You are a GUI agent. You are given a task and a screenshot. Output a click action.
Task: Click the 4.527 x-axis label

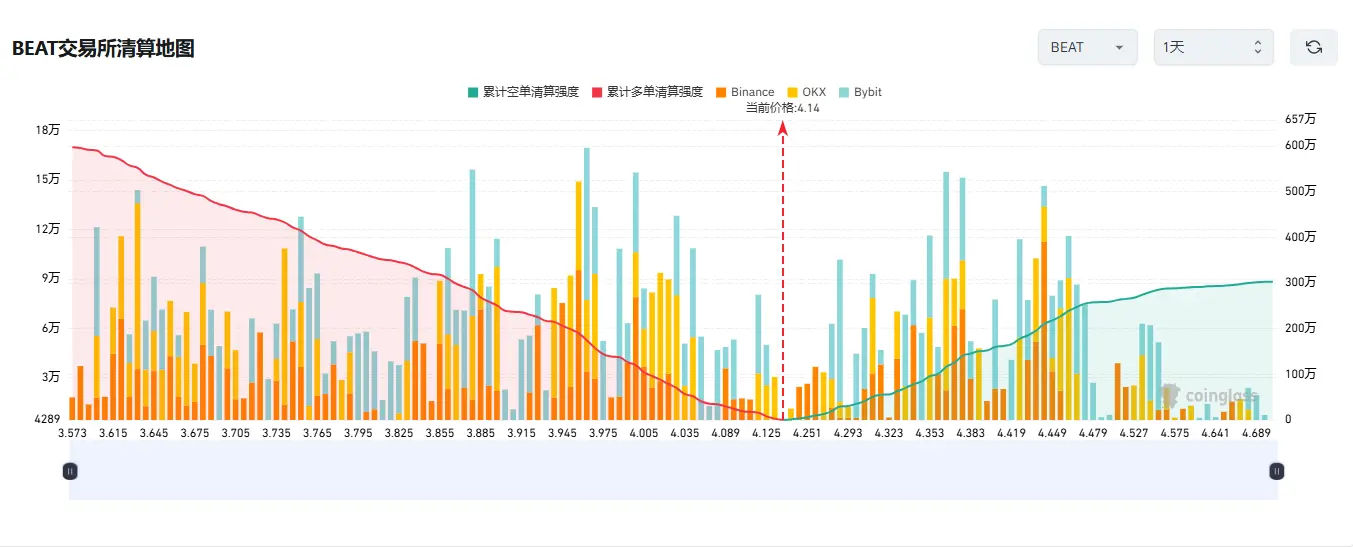tap(1133, 433)
